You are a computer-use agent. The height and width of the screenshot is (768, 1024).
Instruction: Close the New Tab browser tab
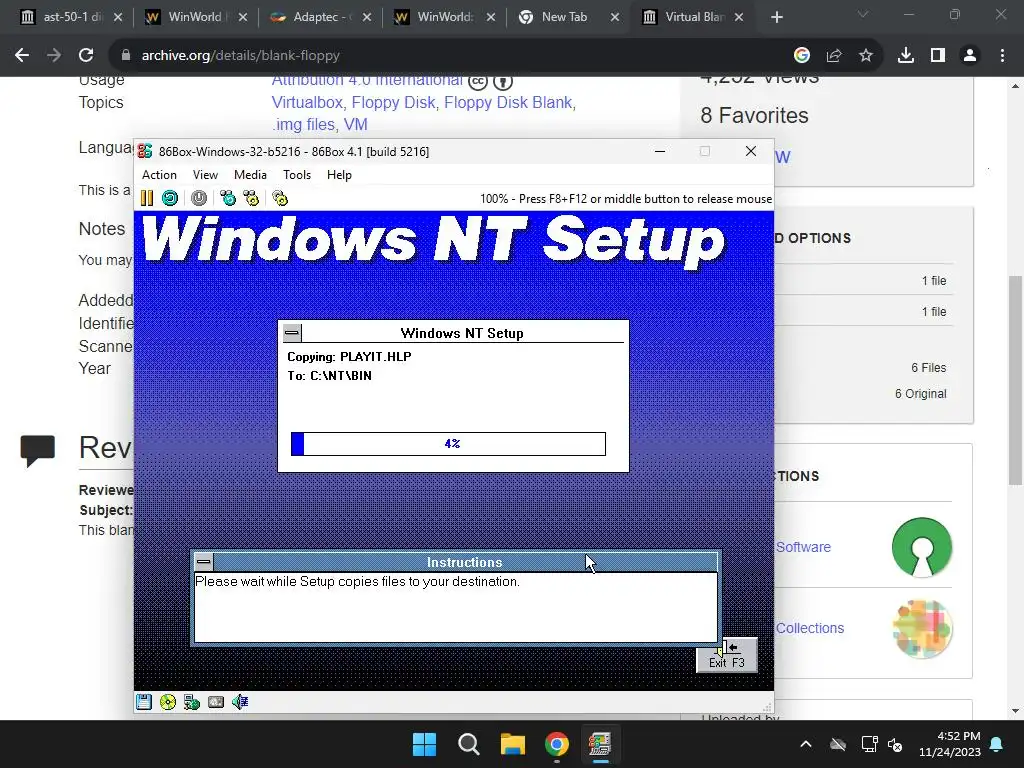[x=615, y=17]
